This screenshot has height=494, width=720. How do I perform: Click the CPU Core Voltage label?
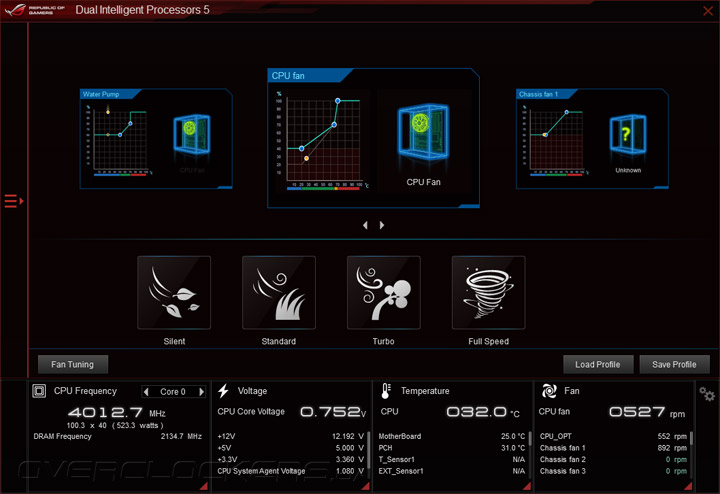tap(251, 412)
